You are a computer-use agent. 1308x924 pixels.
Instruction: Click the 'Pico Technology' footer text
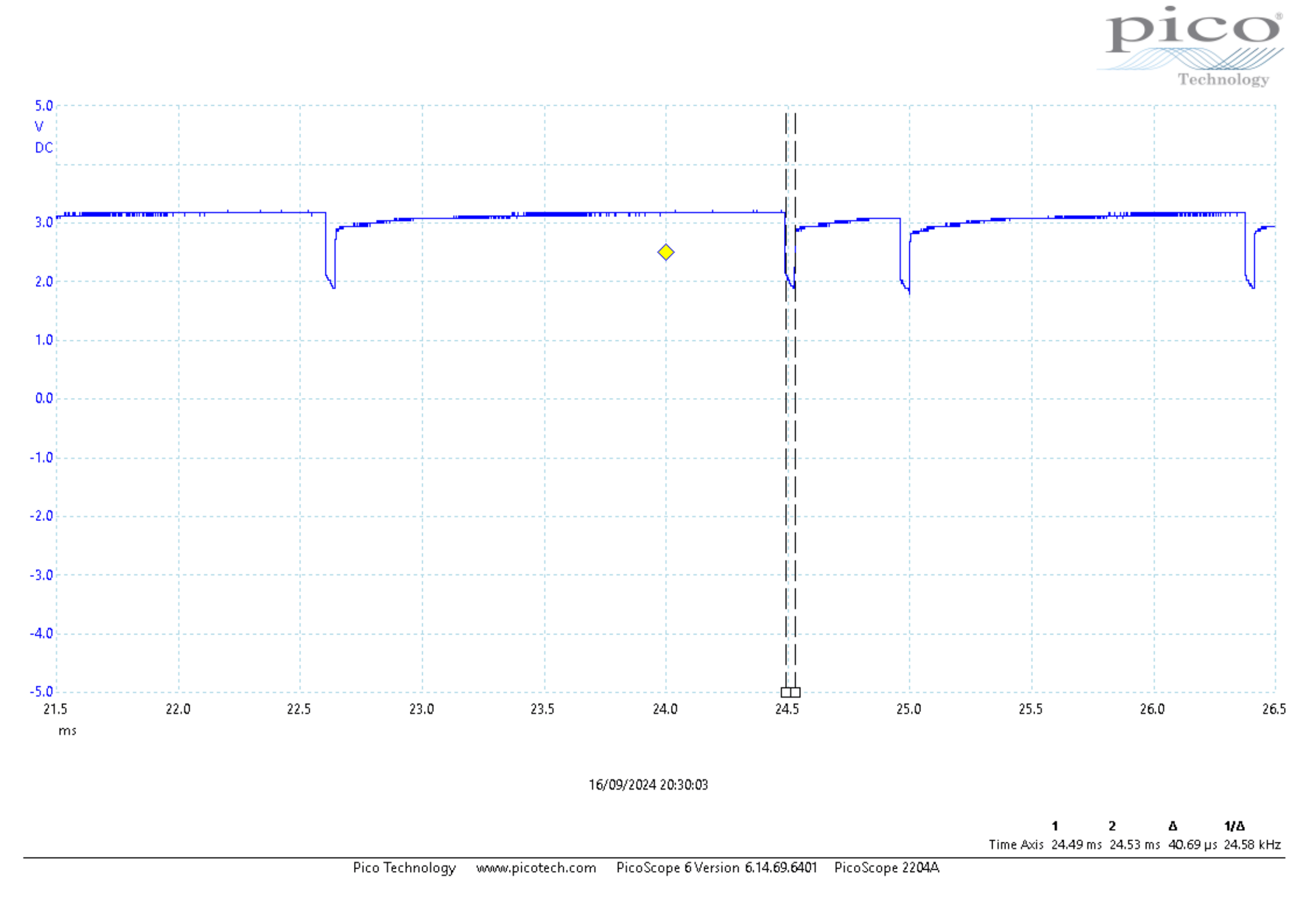(x=404, y=868)
